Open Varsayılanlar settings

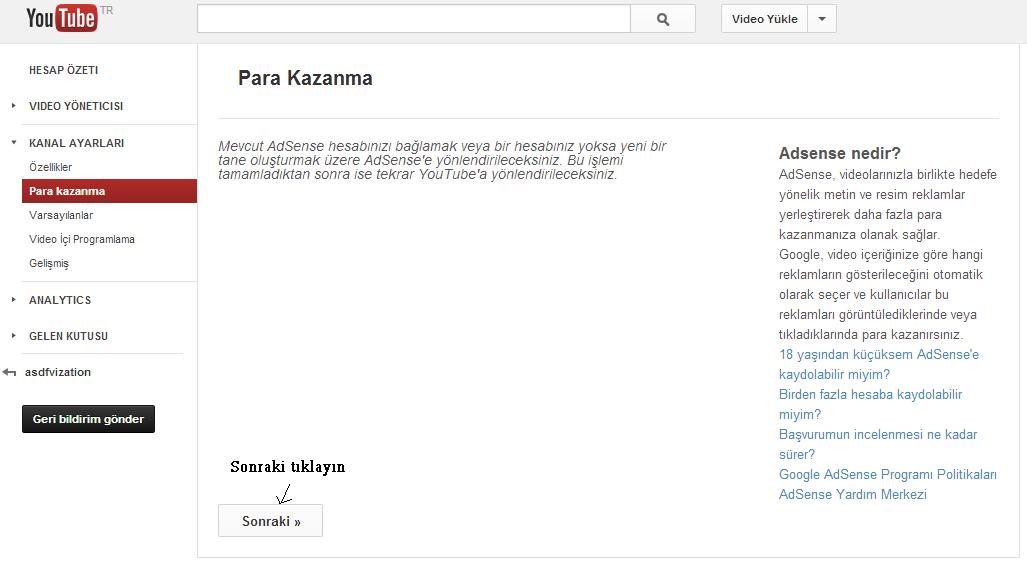(61, 215)
